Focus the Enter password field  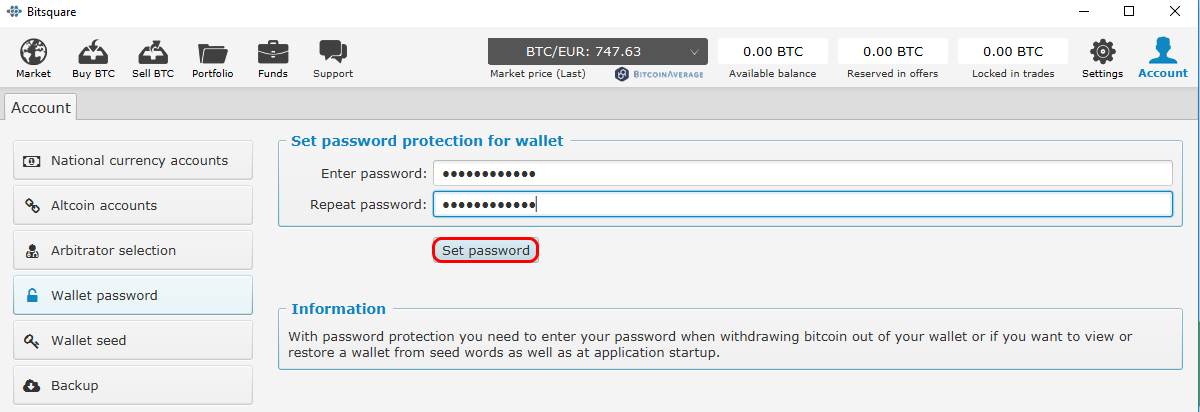(x=802, y=173)
